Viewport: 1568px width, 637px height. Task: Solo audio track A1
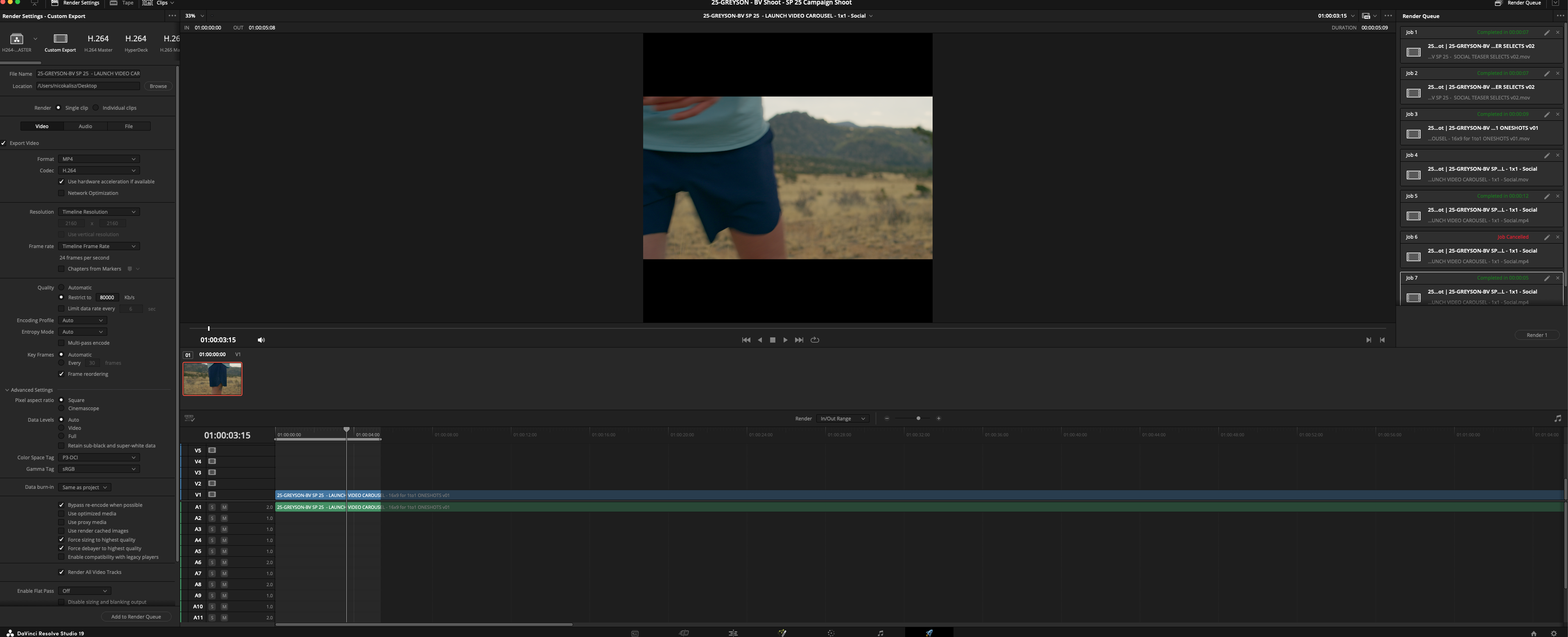(212, 507)
